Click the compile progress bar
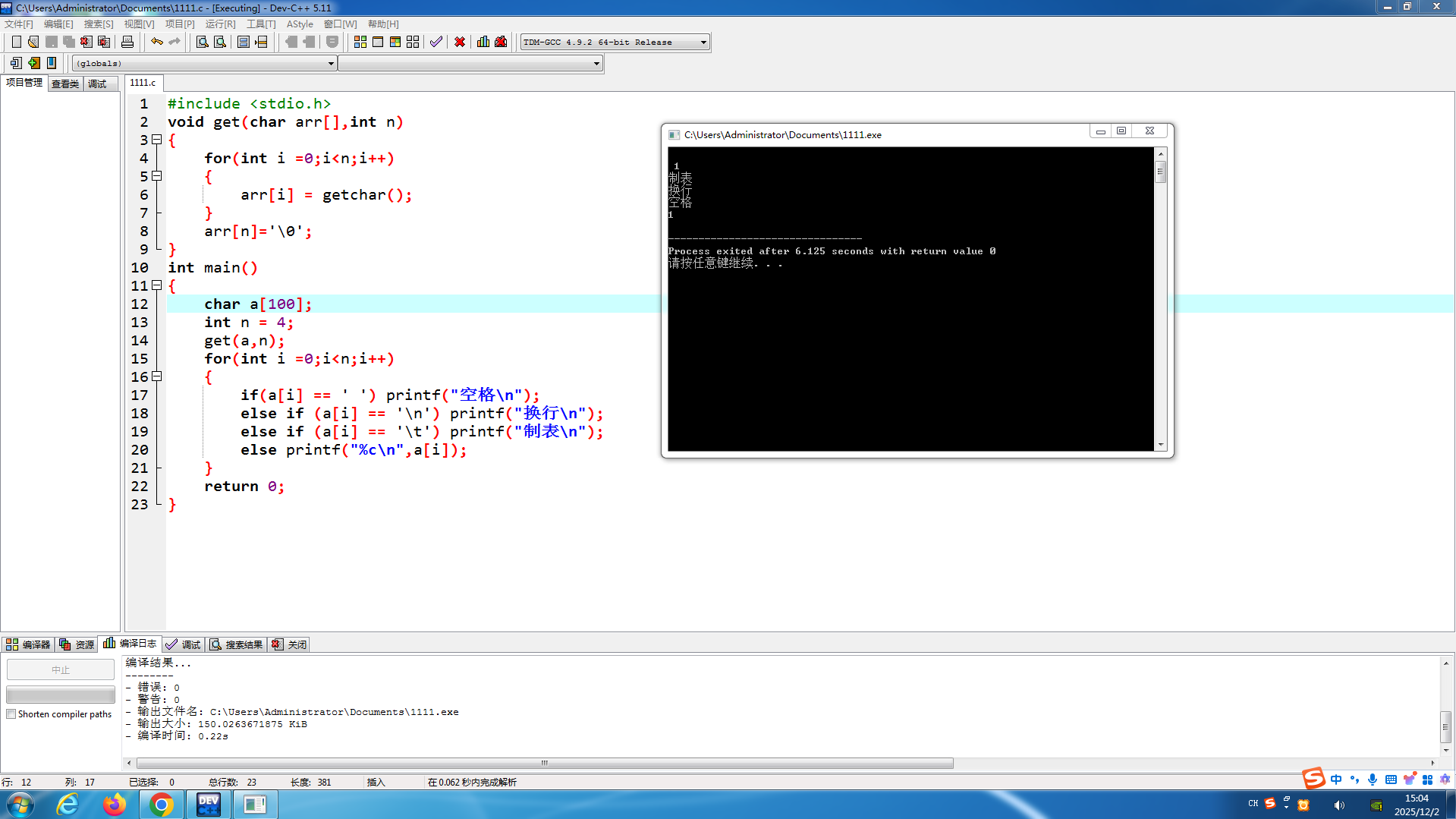Screen dimensions: 1456x819 [x=61, y=695]
